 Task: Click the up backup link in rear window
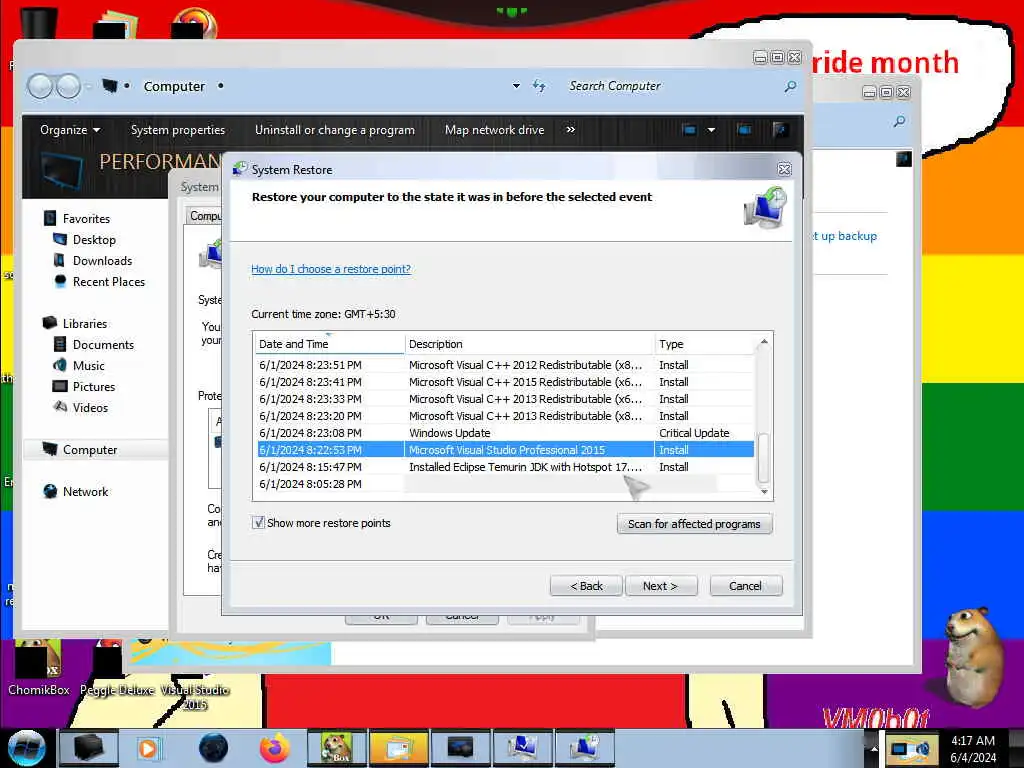pyautogui.click(x=844, y=236)
